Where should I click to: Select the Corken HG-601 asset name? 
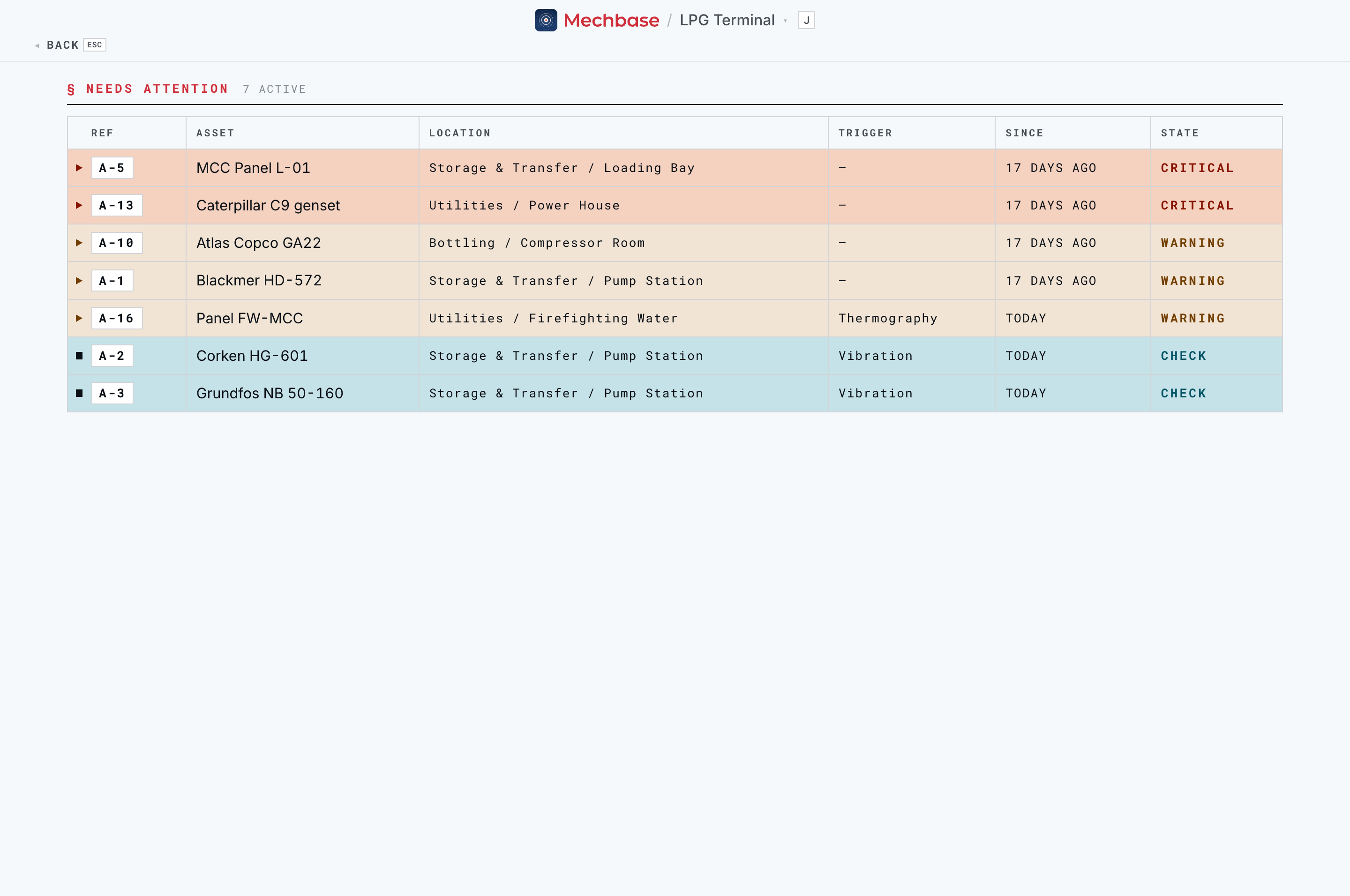(x=252, y=355)
